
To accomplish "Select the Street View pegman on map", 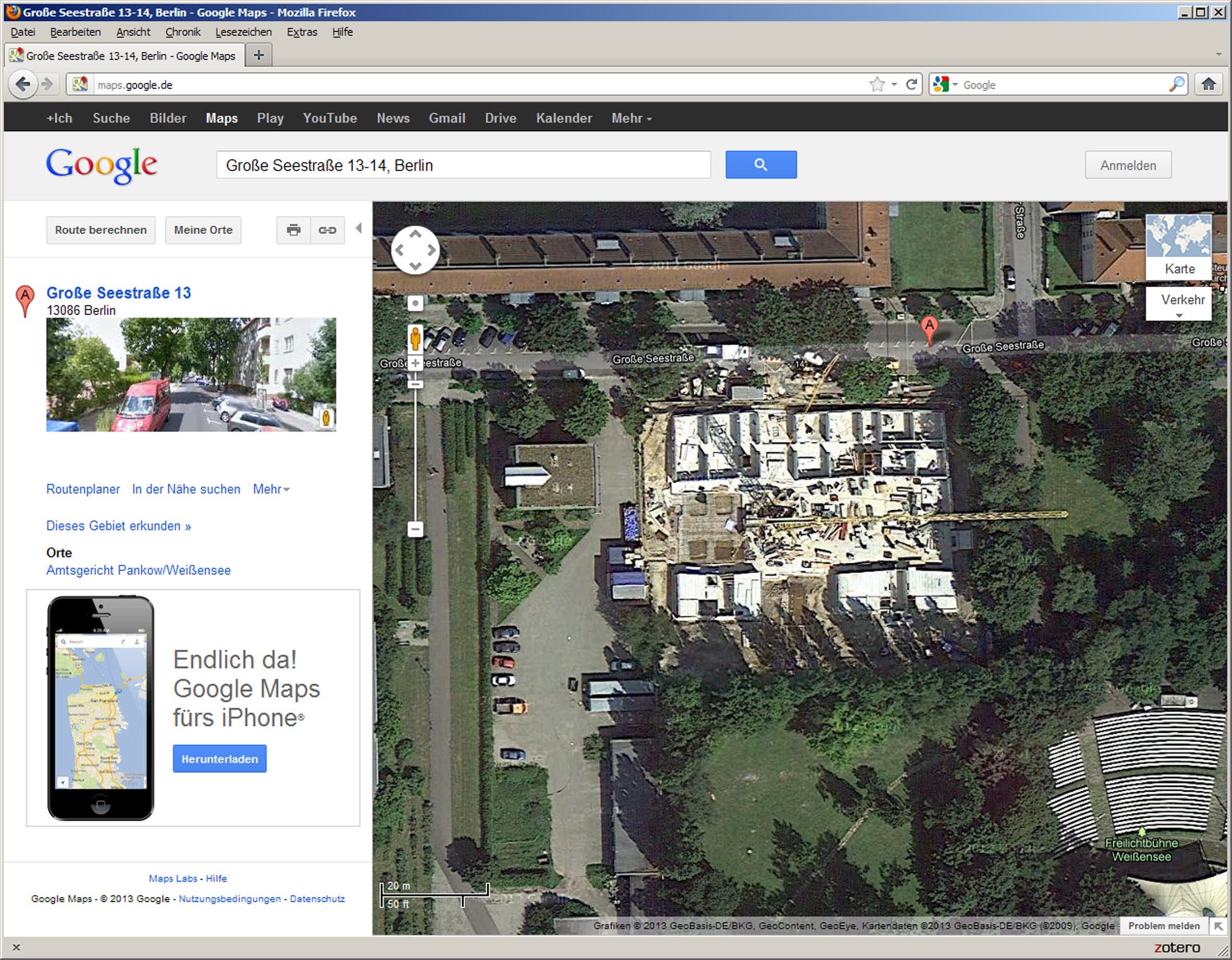I will click(x=415, y=338).
